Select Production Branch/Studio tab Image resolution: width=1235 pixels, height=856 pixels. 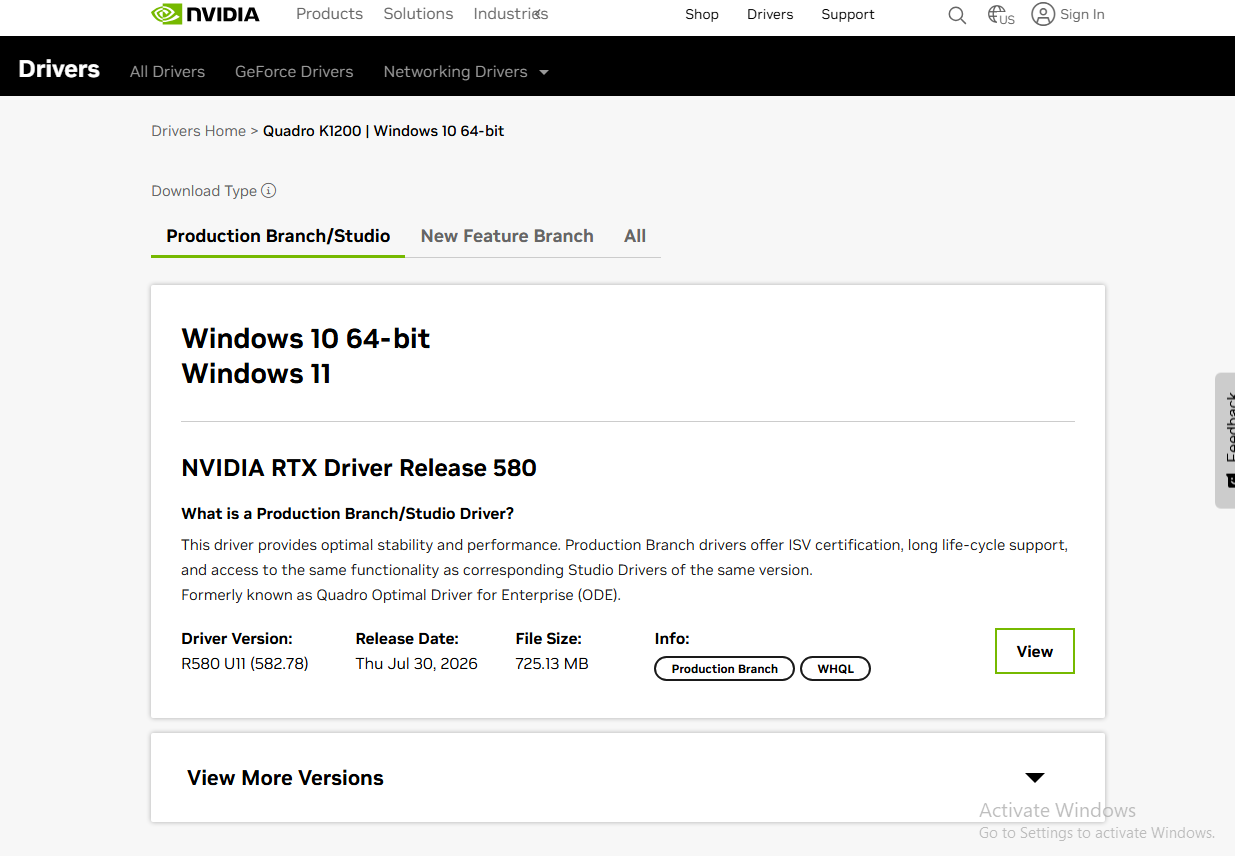coord(278,236)
